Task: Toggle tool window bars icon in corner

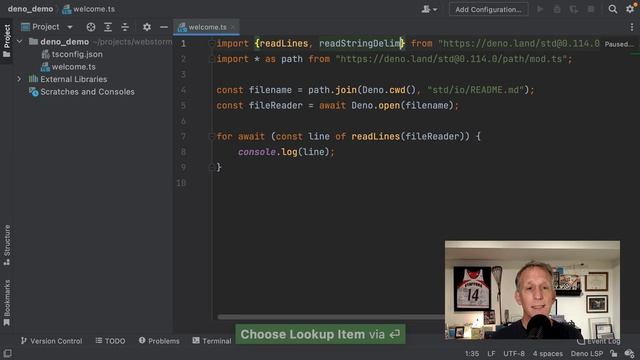Action: point(7,353)
